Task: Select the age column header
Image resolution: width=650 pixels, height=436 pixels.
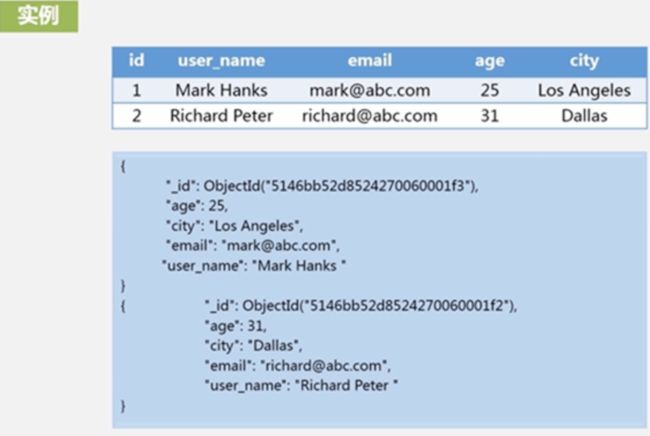Action: [x=490, y=62]
